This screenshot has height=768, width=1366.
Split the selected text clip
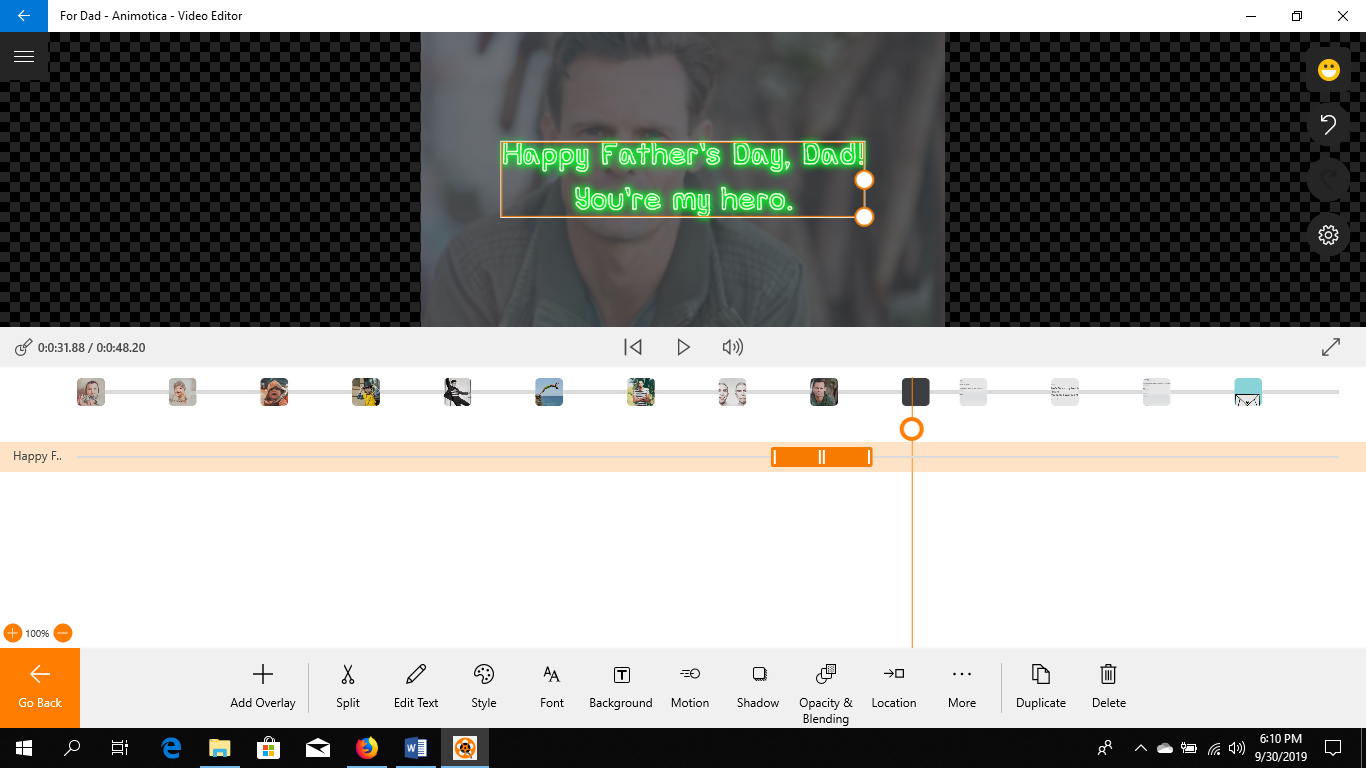tap(348, 687)
